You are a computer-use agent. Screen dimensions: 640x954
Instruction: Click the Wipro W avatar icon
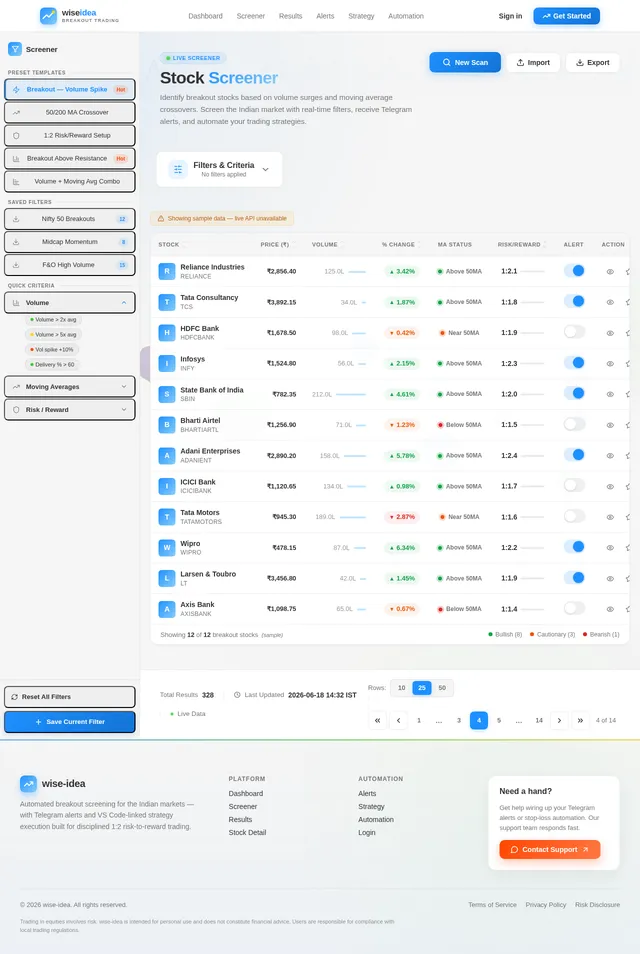pyautogui.click(x=167, y=548)
